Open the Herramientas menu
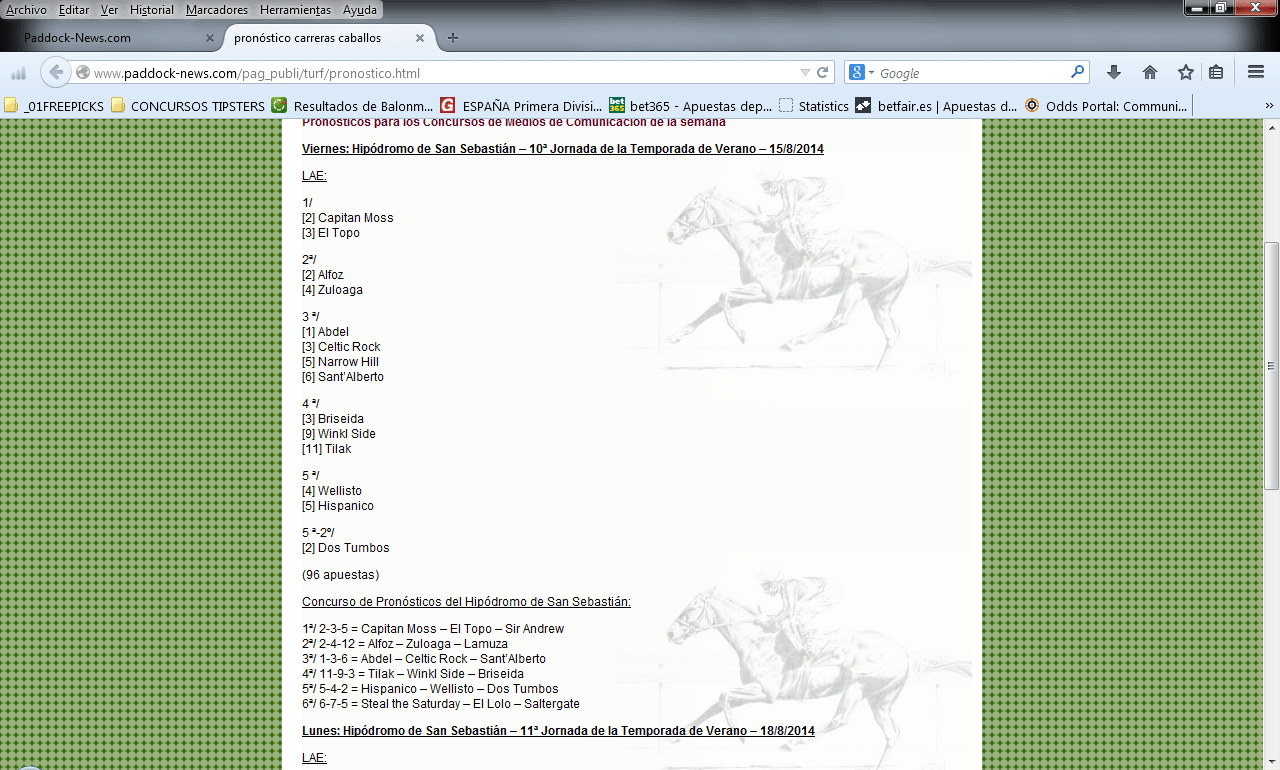Image resolution: width=1280 pixels, height=770 pixels. click(295, 10)
